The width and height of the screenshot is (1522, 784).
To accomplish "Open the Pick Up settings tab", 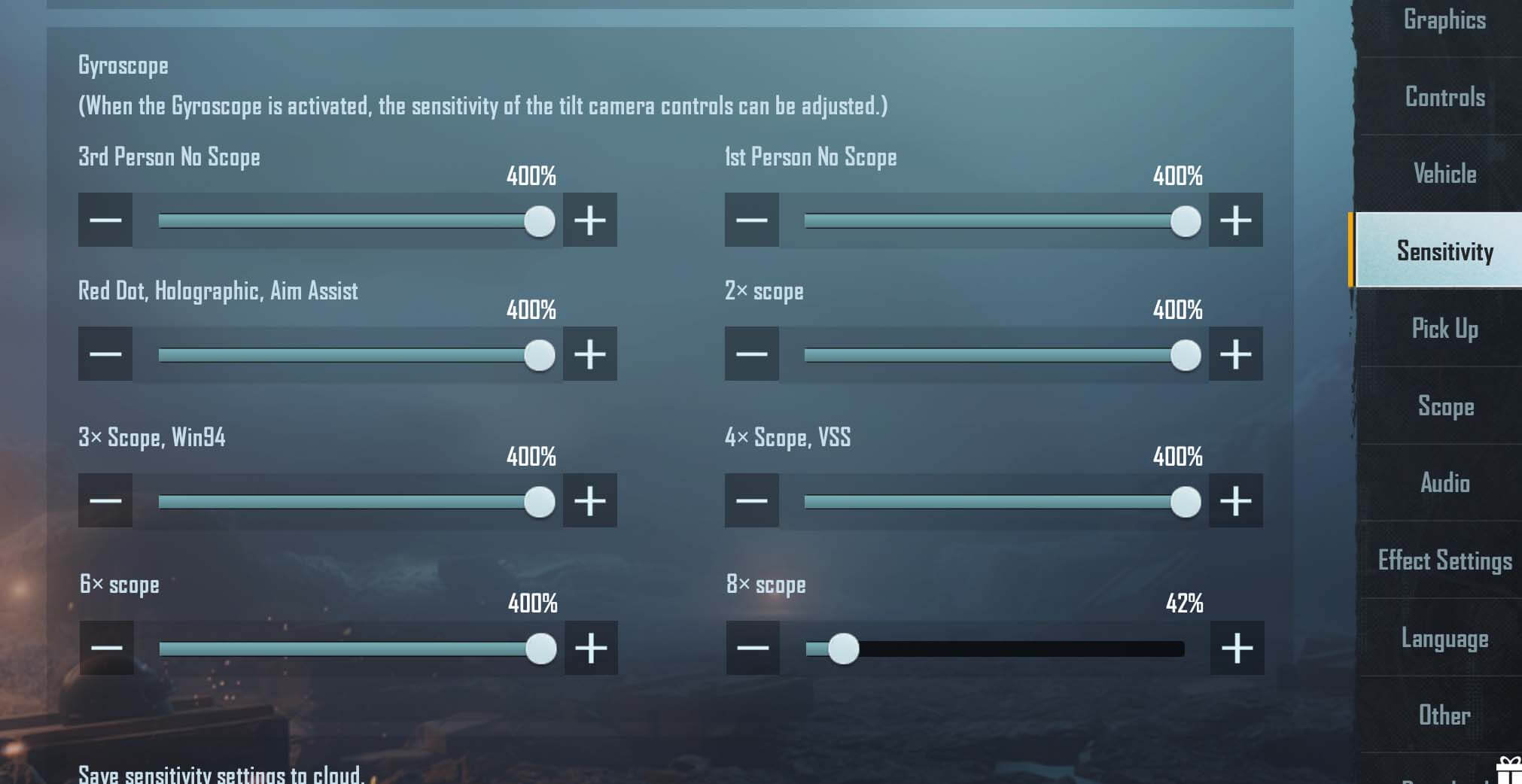I will pos(1444,329).
